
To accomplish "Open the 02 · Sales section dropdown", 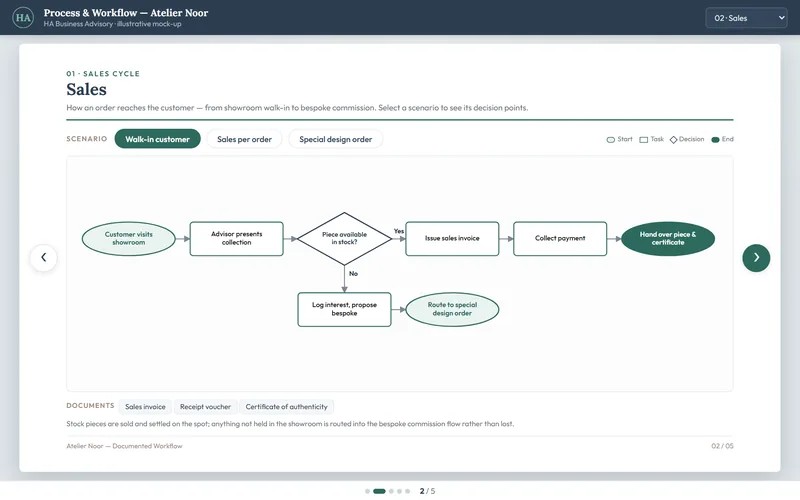I will [746, 18].
